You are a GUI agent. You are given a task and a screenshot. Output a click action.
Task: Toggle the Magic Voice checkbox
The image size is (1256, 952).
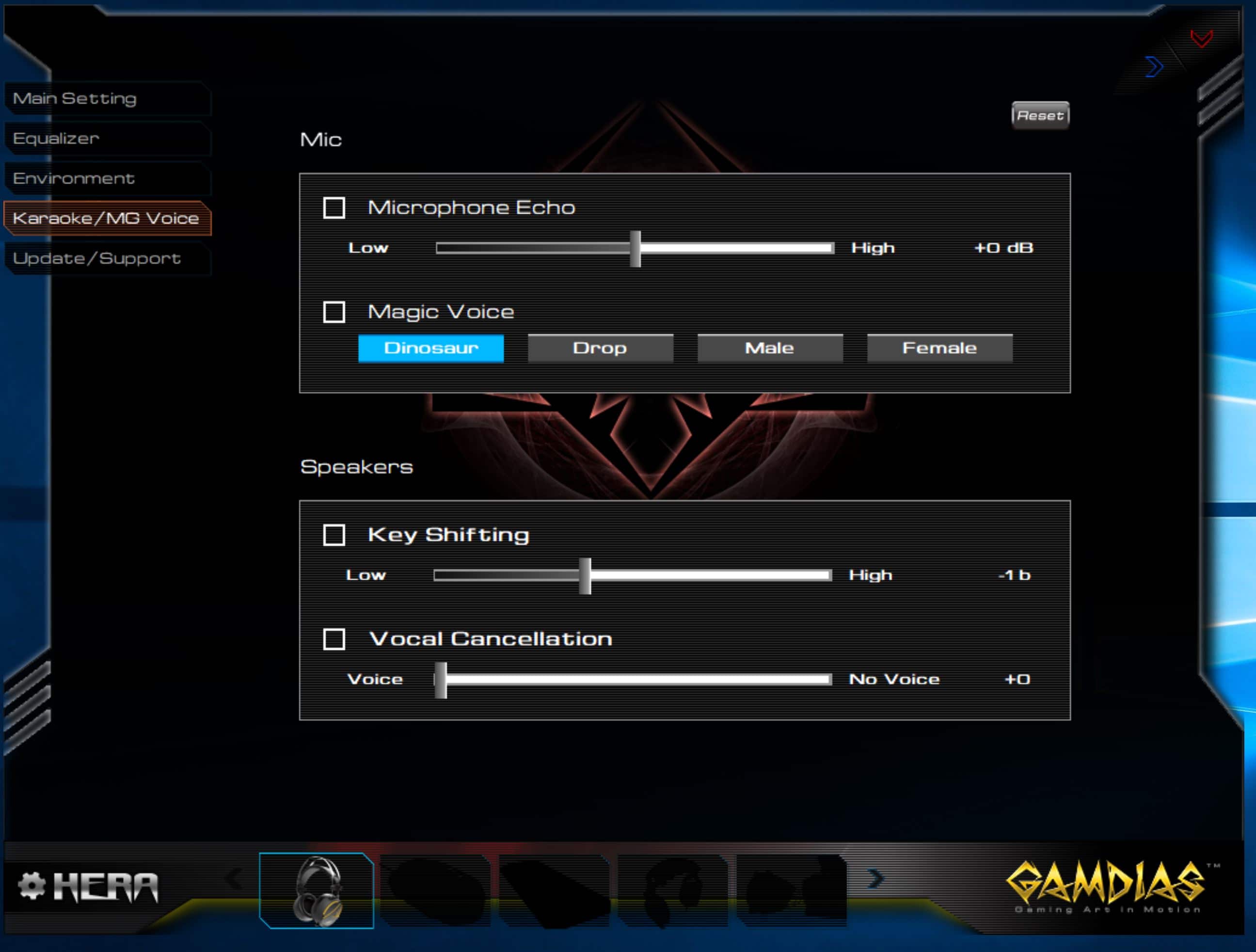click(334, 312)
